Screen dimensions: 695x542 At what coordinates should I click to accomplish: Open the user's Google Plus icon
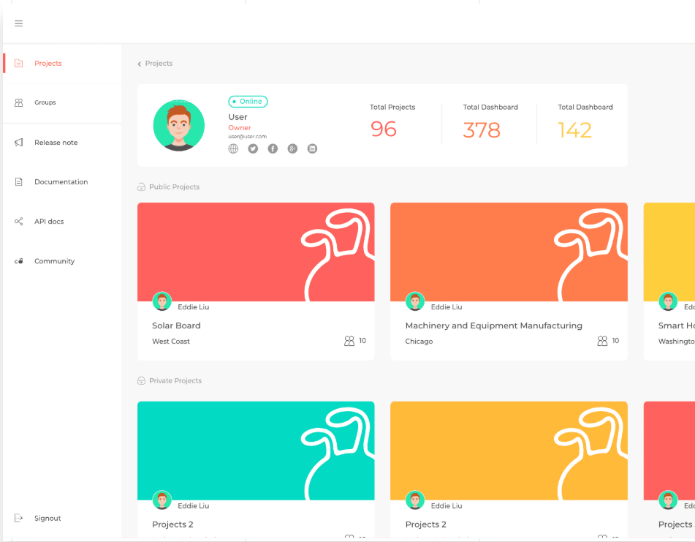tap(293, 148)
